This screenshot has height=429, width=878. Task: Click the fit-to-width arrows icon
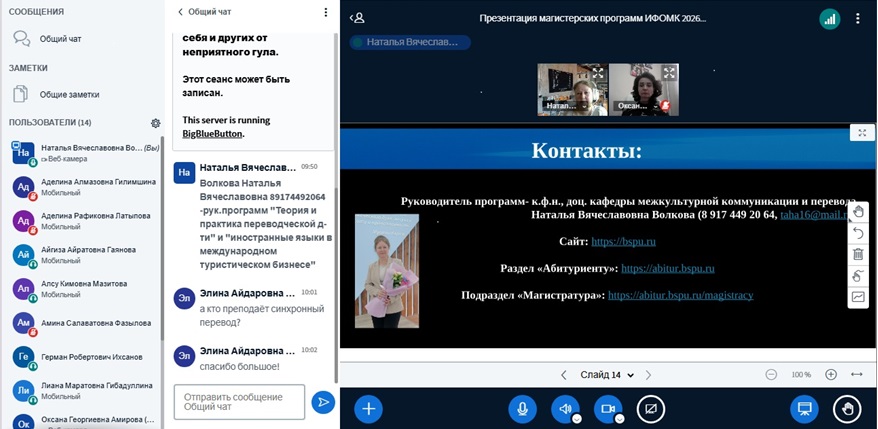[857, 374]
